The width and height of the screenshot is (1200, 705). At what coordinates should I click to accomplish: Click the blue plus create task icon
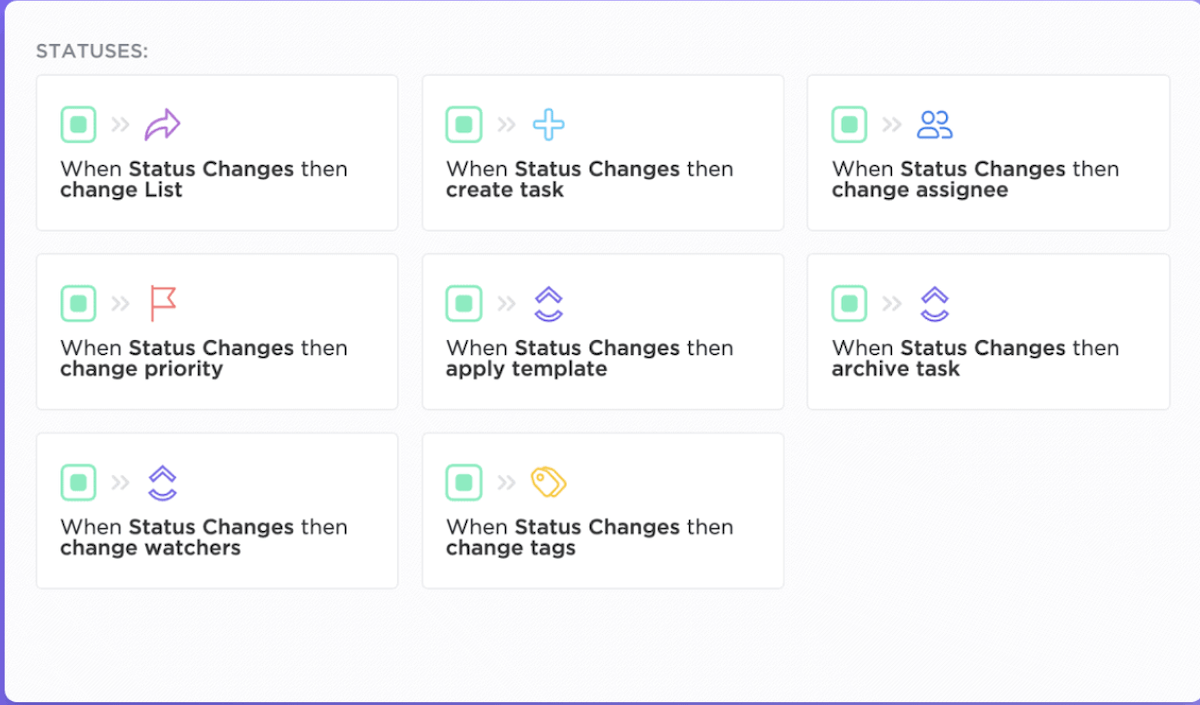click(x=548, y=125)
